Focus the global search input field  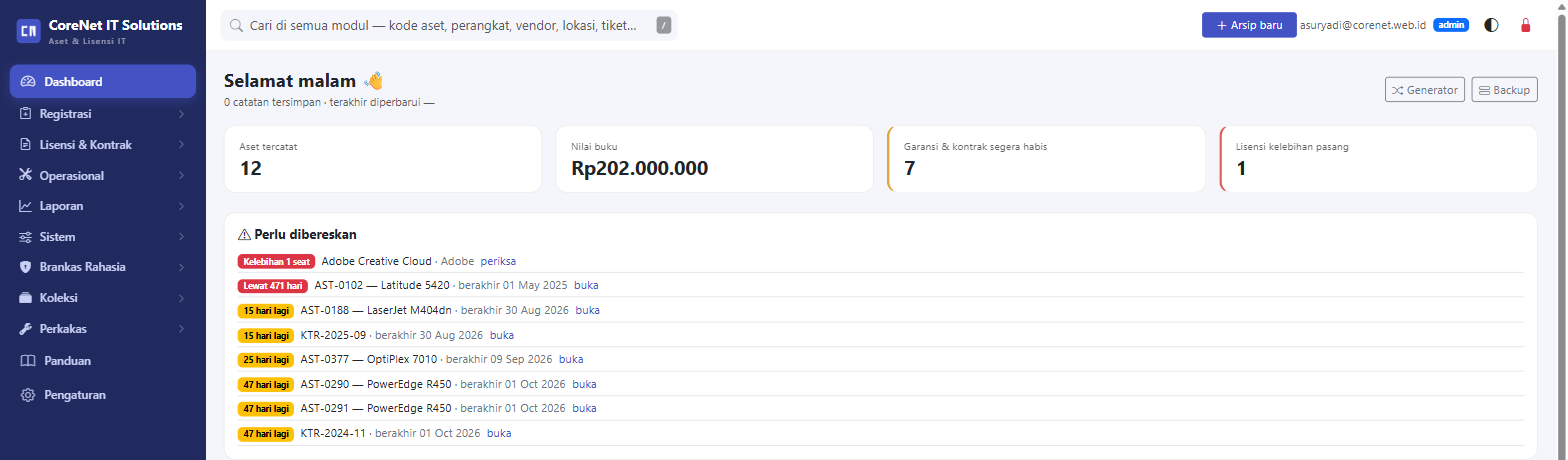pyautogui.click(x=449, y=25)
